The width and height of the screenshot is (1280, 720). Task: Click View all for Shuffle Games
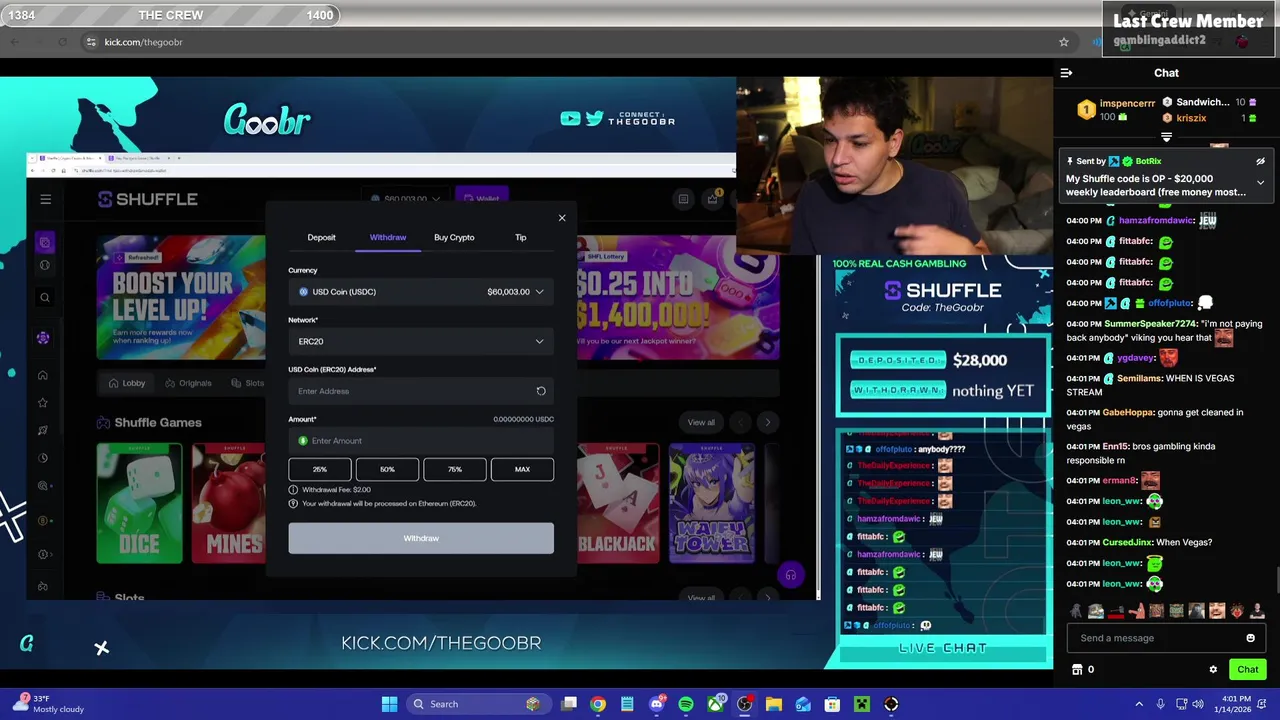click(701, 422)
